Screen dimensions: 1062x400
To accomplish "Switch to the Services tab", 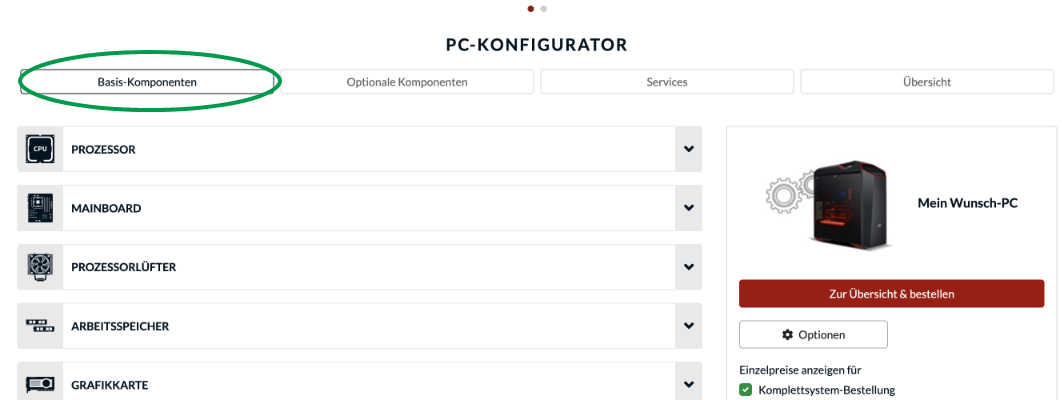I will [x=667, y=82].
